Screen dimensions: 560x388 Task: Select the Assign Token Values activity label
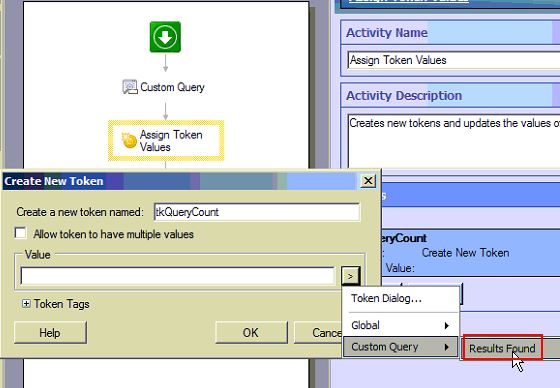tap(171, 141)
